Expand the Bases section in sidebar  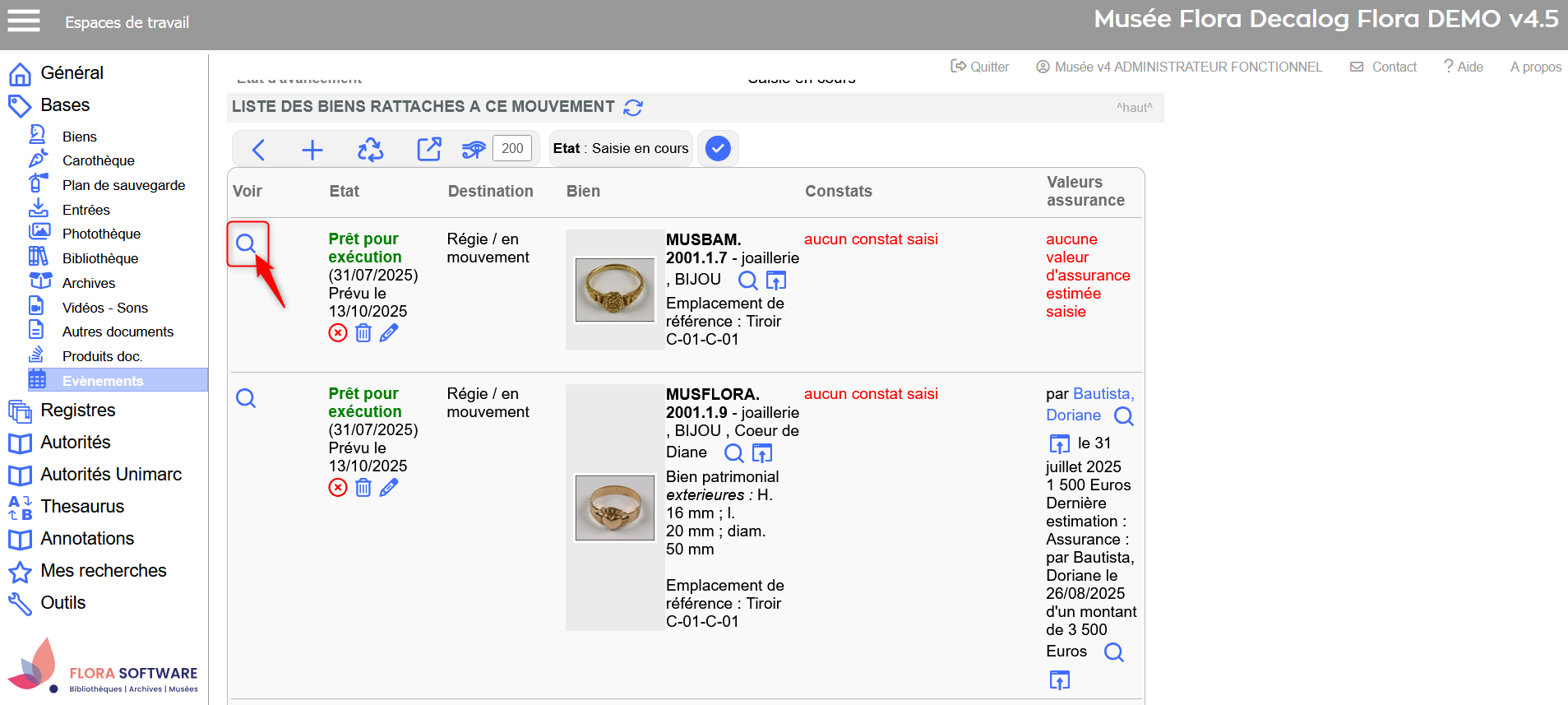65,105
